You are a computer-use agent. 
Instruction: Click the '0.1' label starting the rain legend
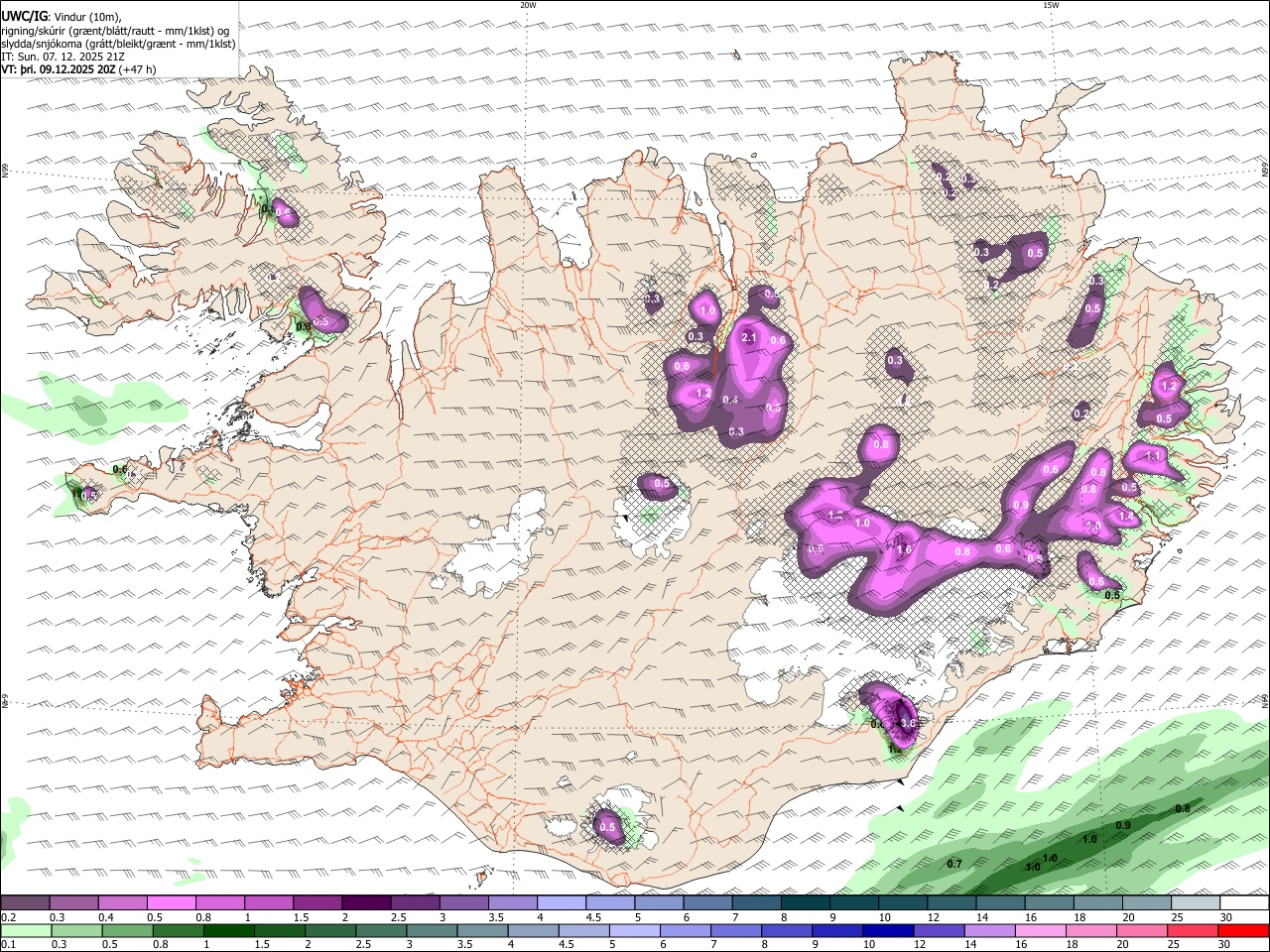pos(9,944)
